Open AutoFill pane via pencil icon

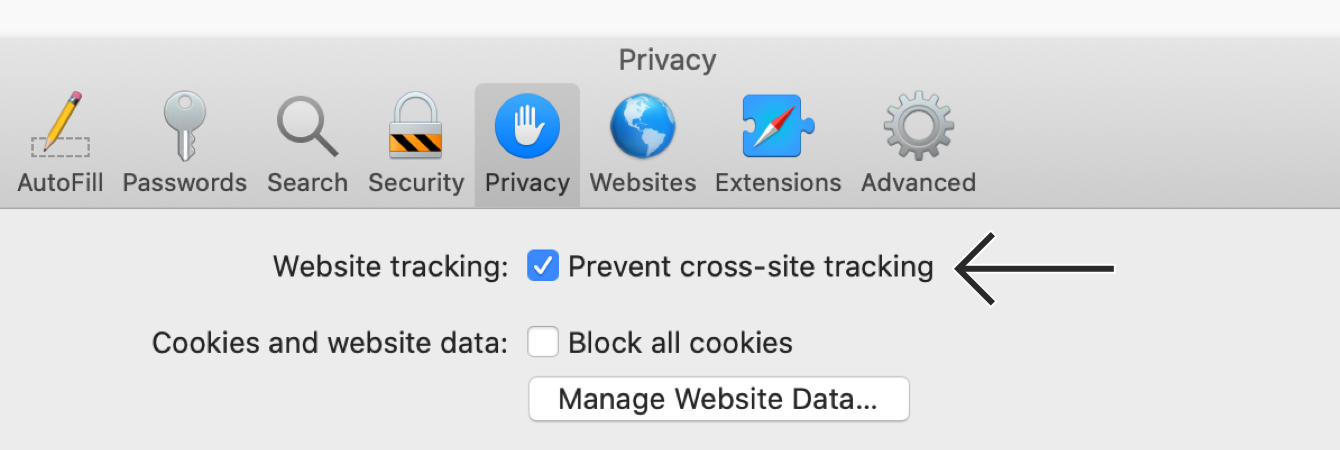pyautogui.click(x=60, y=127)
